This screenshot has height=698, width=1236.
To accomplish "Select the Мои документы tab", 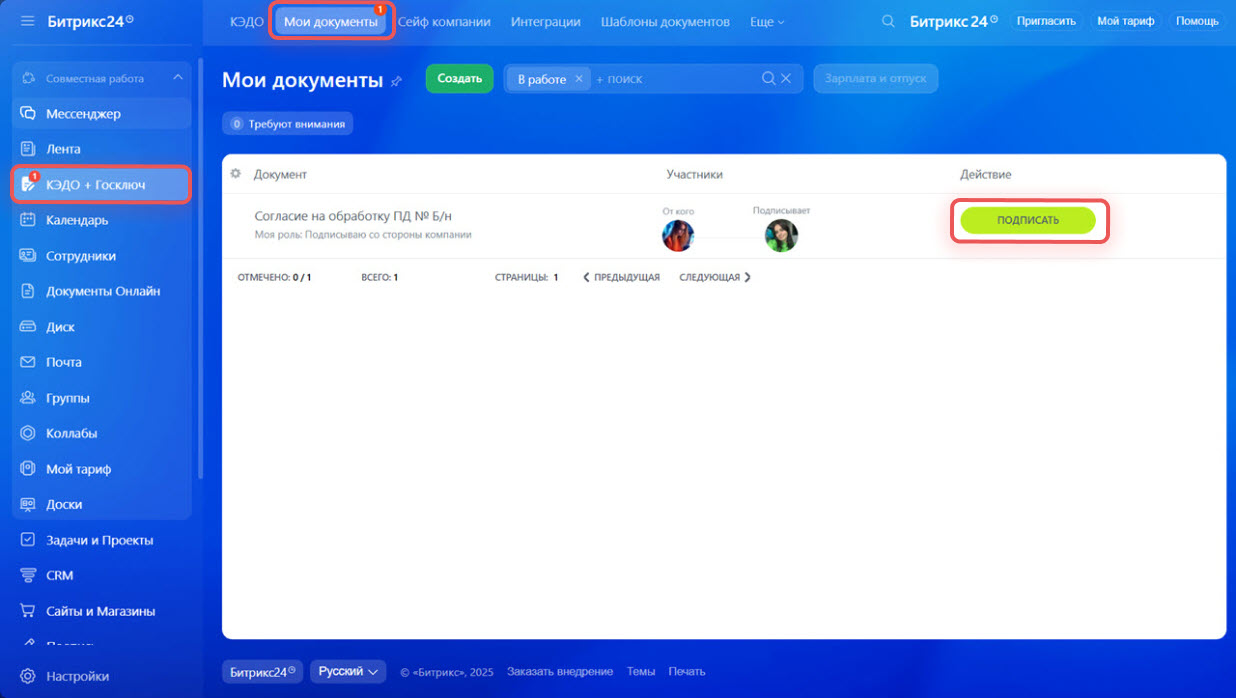I will pos(331,21).
